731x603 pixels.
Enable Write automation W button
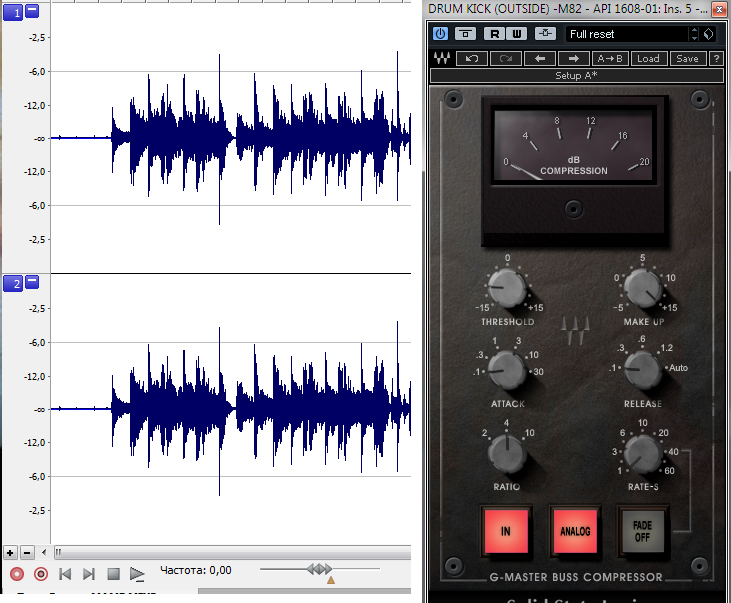click(517, 34)
